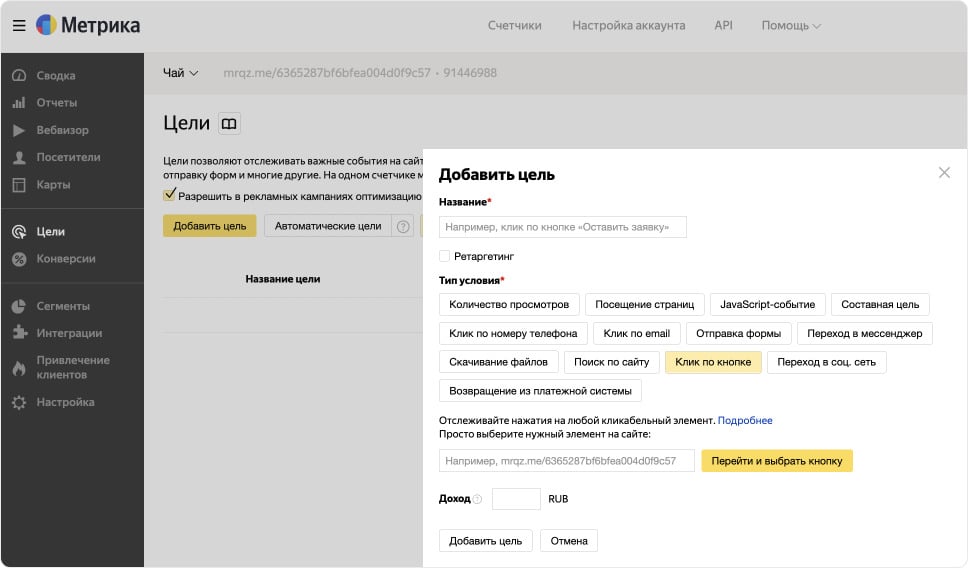Enable the Ретаргетинг checkbox
The image size is (968, 568).
(445, 256)
